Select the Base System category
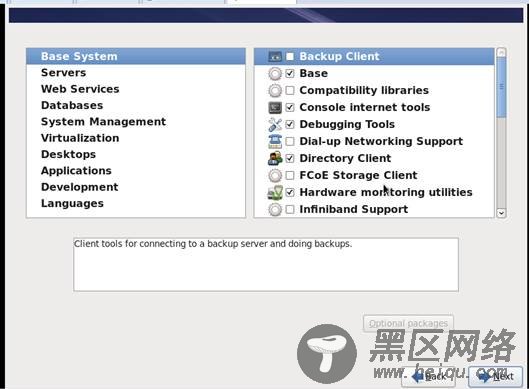 tap(136, 56)
